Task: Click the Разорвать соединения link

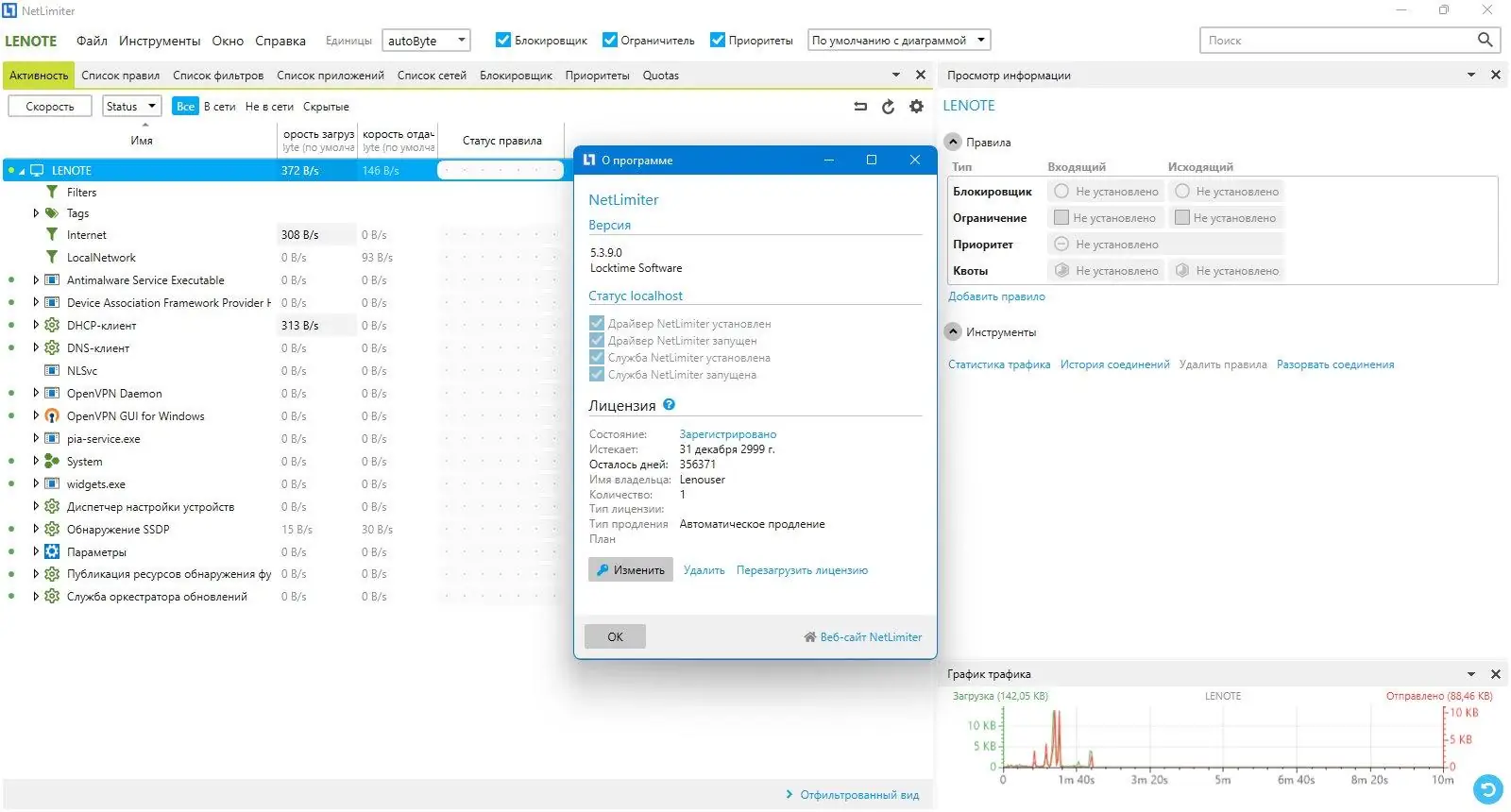Action: coord(1335,364)
